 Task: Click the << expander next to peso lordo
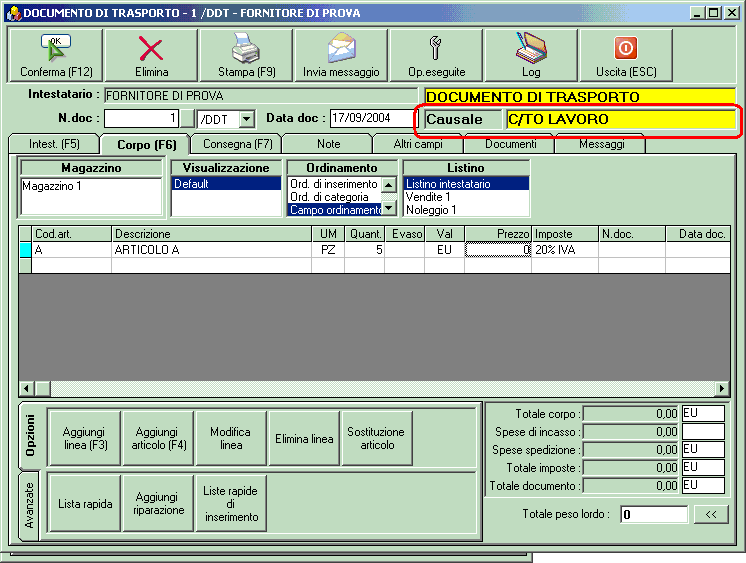click(x=710, y=514)
